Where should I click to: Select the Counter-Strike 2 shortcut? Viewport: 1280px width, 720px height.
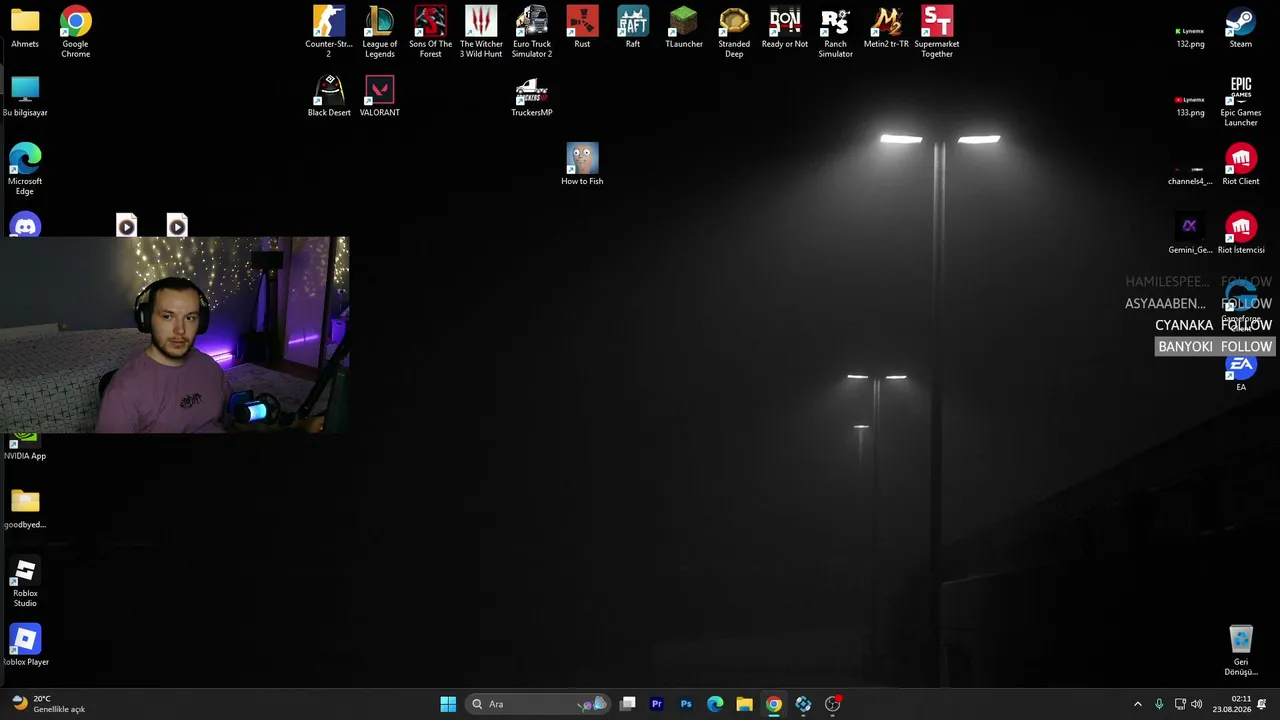tap(329, 30)
